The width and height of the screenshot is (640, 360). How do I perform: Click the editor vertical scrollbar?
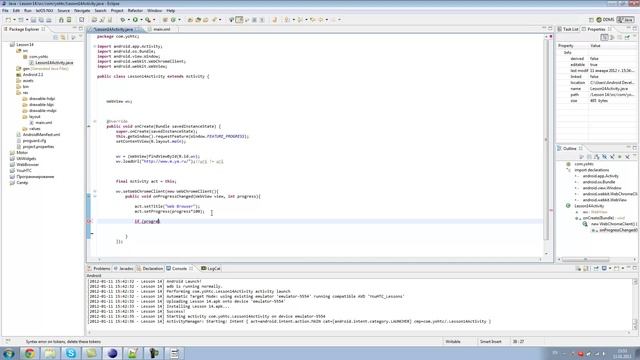(546, 140)
